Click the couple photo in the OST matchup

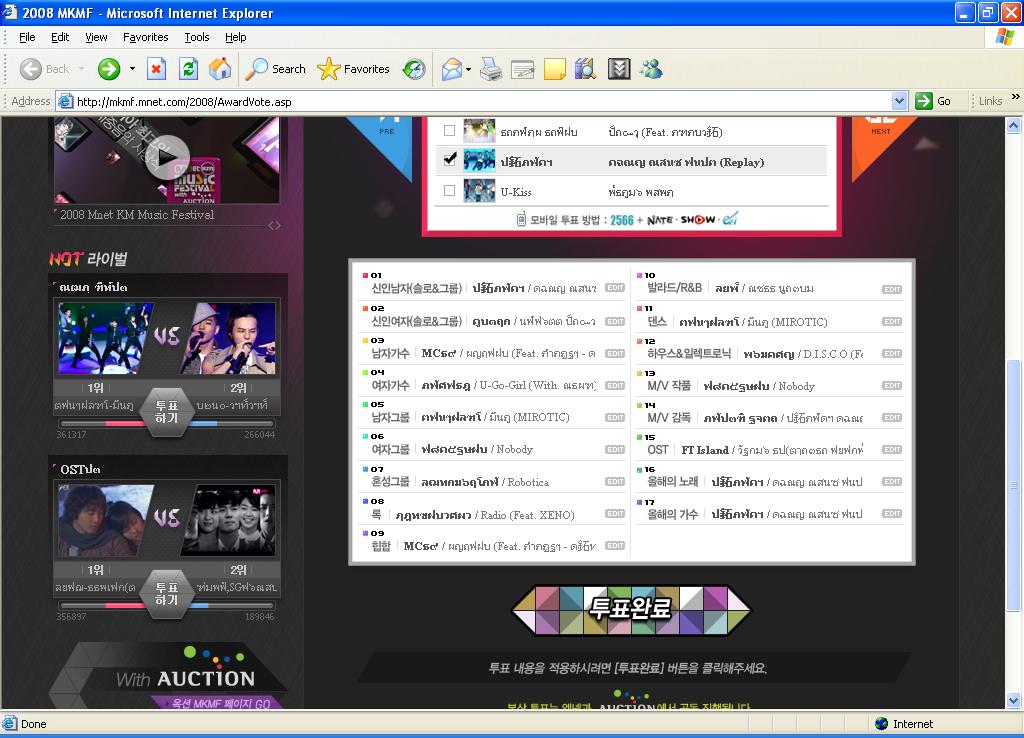[x=106, y=521]
